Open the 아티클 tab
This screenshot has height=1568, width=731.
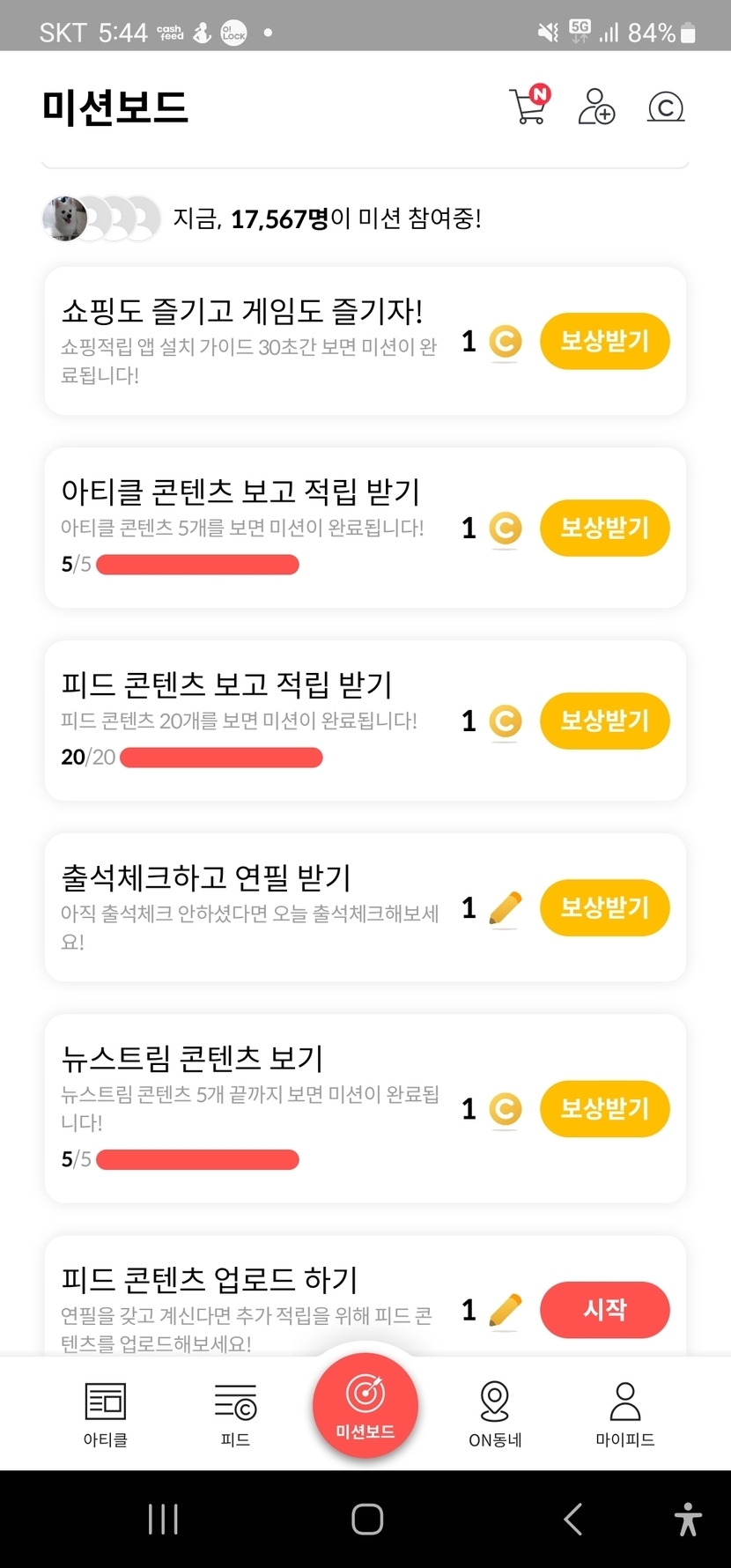tap(106, 1414)
